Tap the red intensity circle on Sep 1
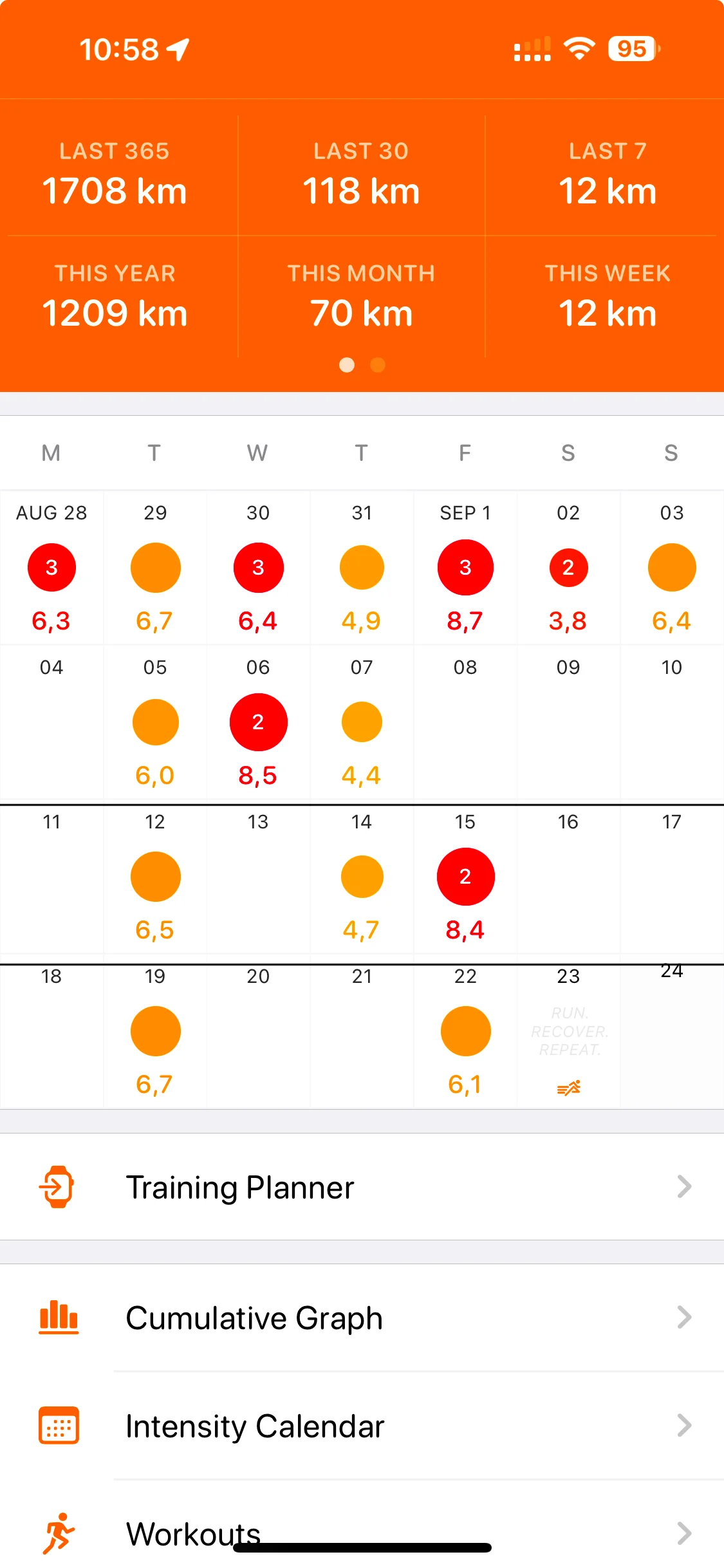This screenshot has width=724, height=1568. coord(465,567)
